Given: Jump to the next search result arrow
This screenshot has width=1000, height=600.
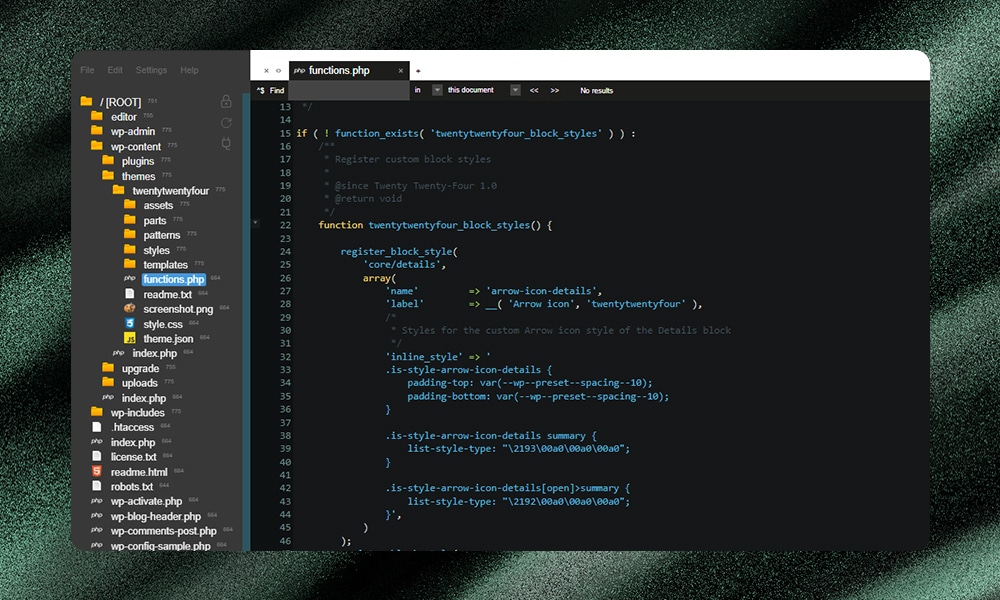Looking at the screenshot, I should (553, 90).
